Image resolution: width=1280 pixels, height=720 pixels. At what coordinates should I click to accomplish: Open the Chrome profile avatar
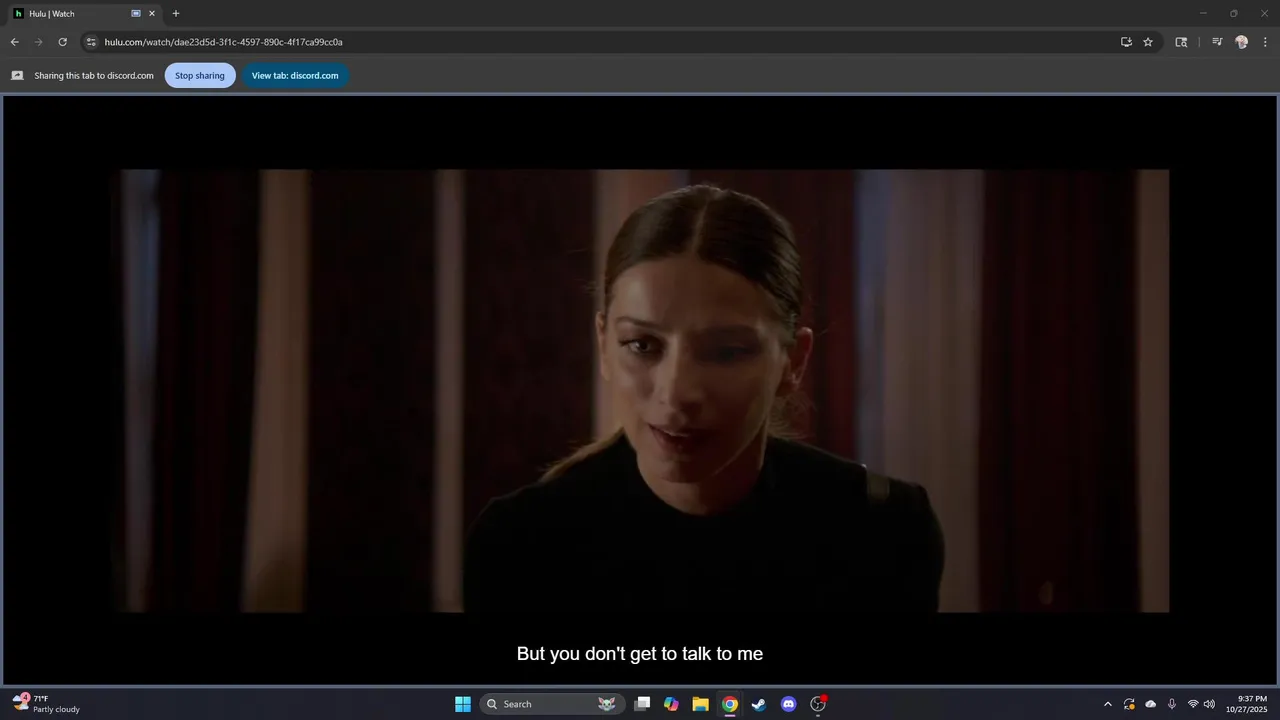(x=1242, y=42)
